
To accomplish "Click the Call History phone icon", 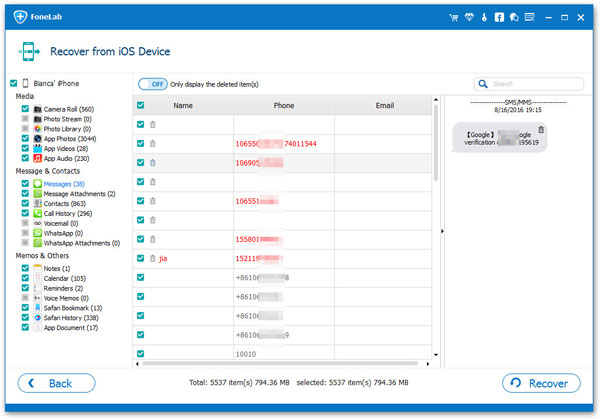I will pos(38,214).
